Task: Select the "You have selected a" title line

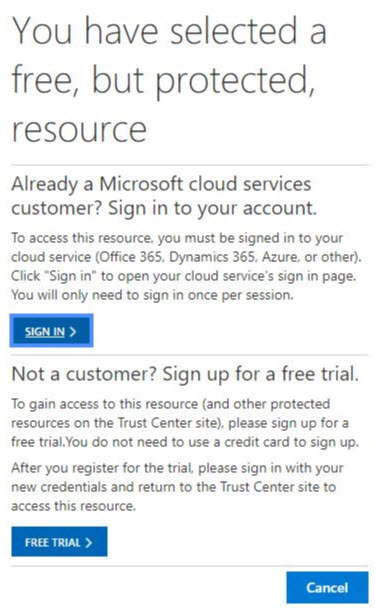Action: (x=169, y=31)
